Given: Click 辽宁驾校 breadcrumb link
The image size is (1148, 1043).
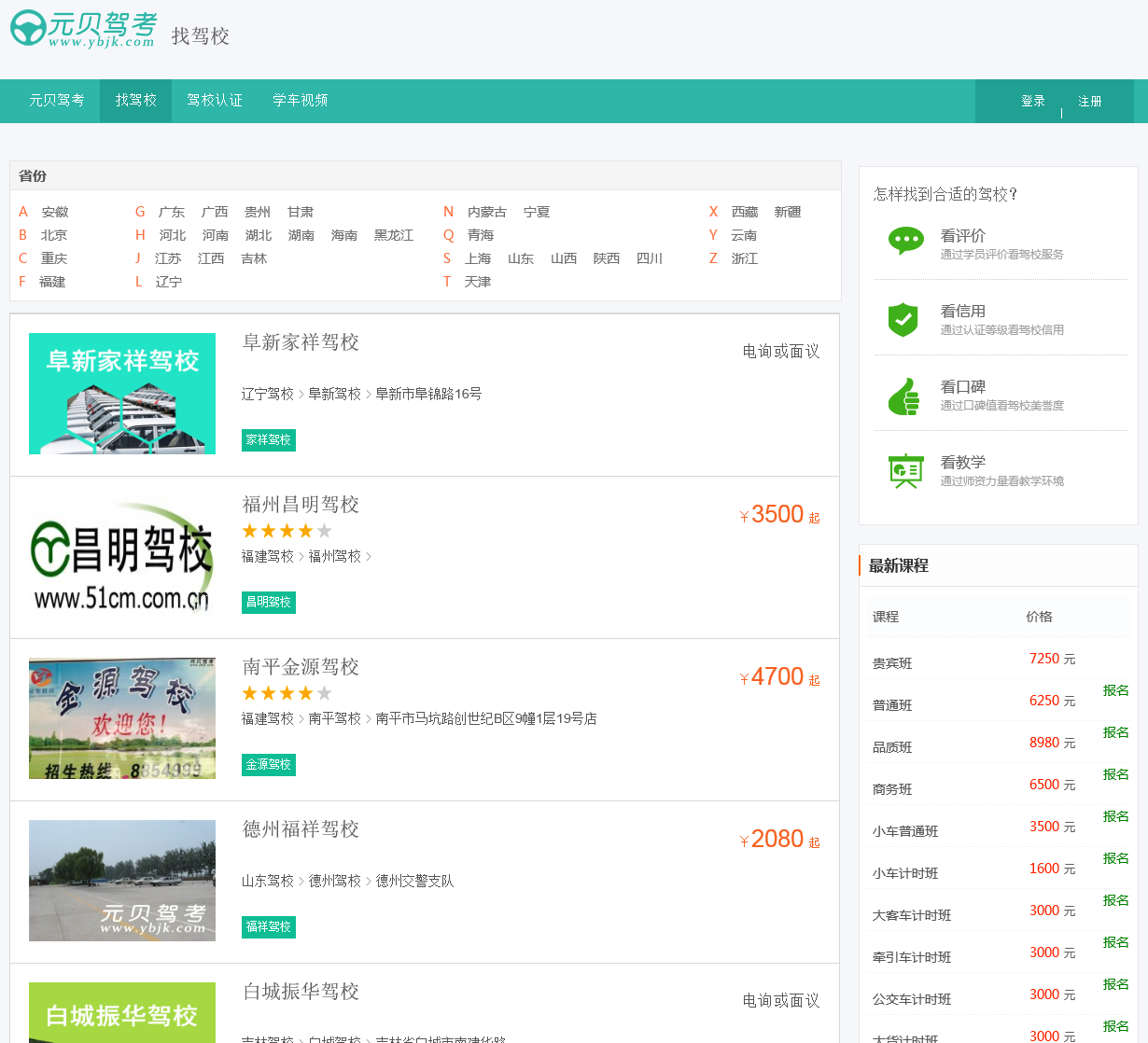Looking at the screenshot, I should (268, 394).
